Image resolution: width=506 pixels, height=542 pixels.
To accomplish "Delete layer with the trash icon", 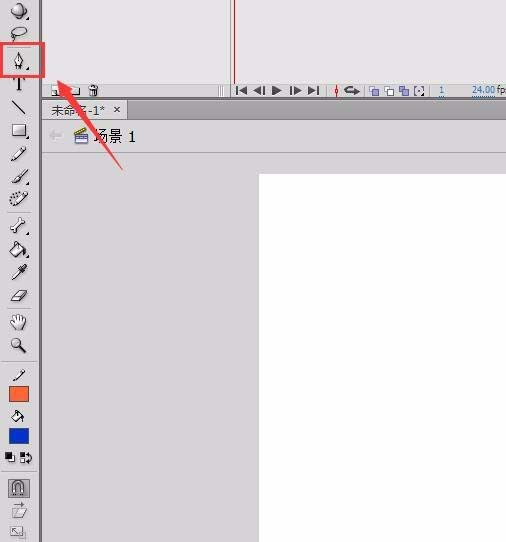I will [x=93, y=91].
